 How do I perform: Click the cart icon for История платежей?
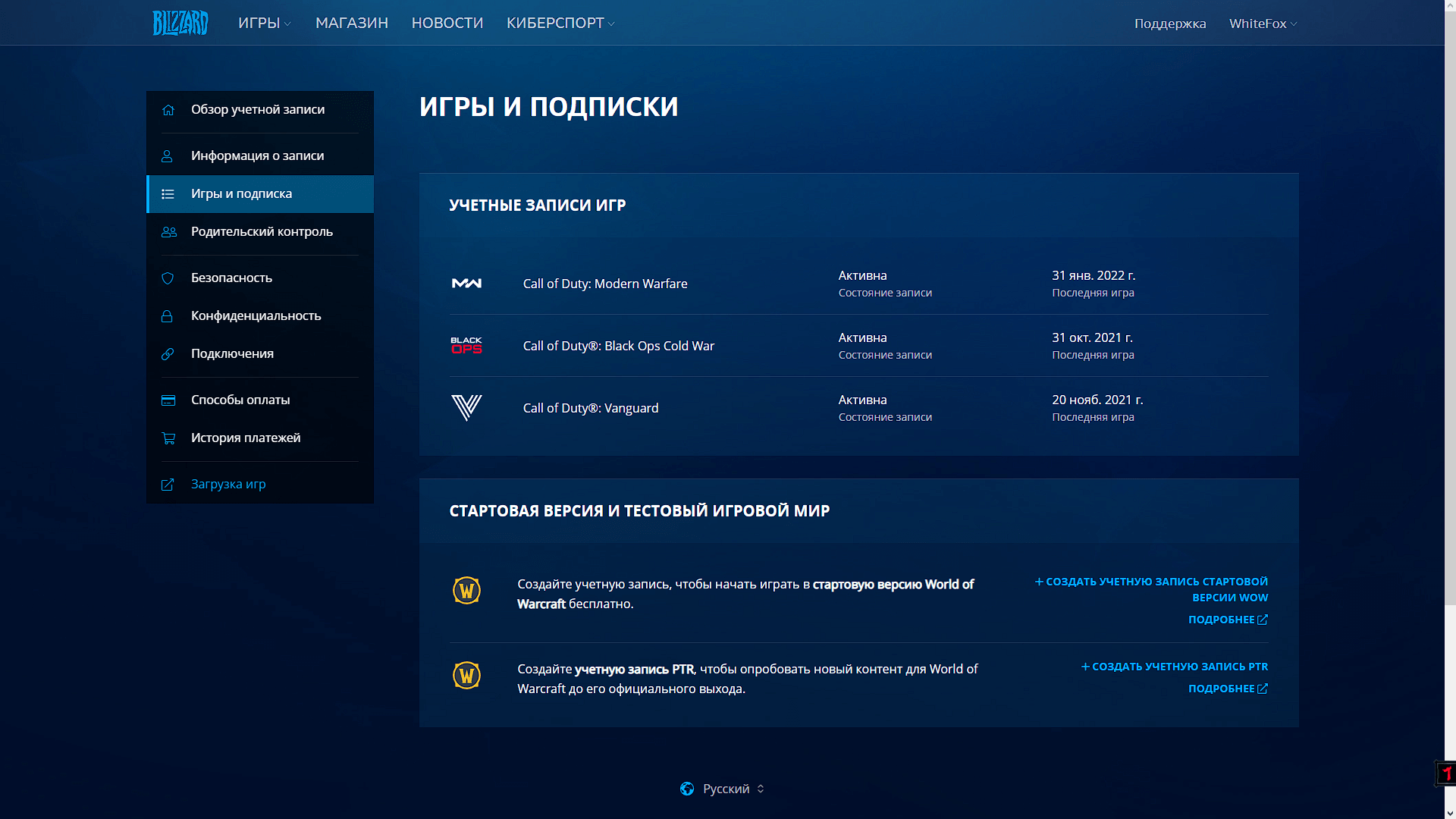[168, 438]
